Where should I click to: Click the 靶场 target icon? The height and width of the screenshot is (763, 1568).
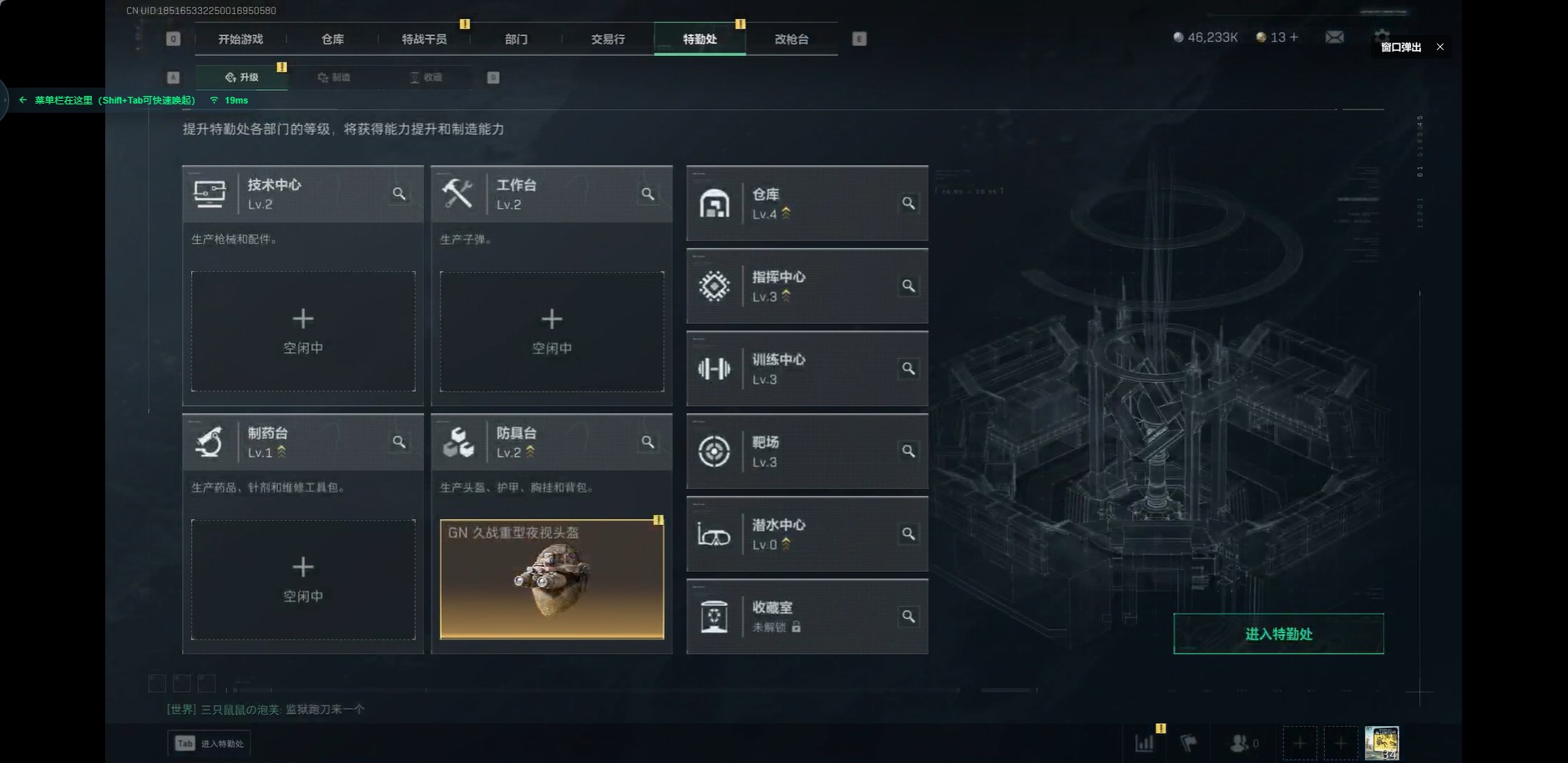coord(714,452)
